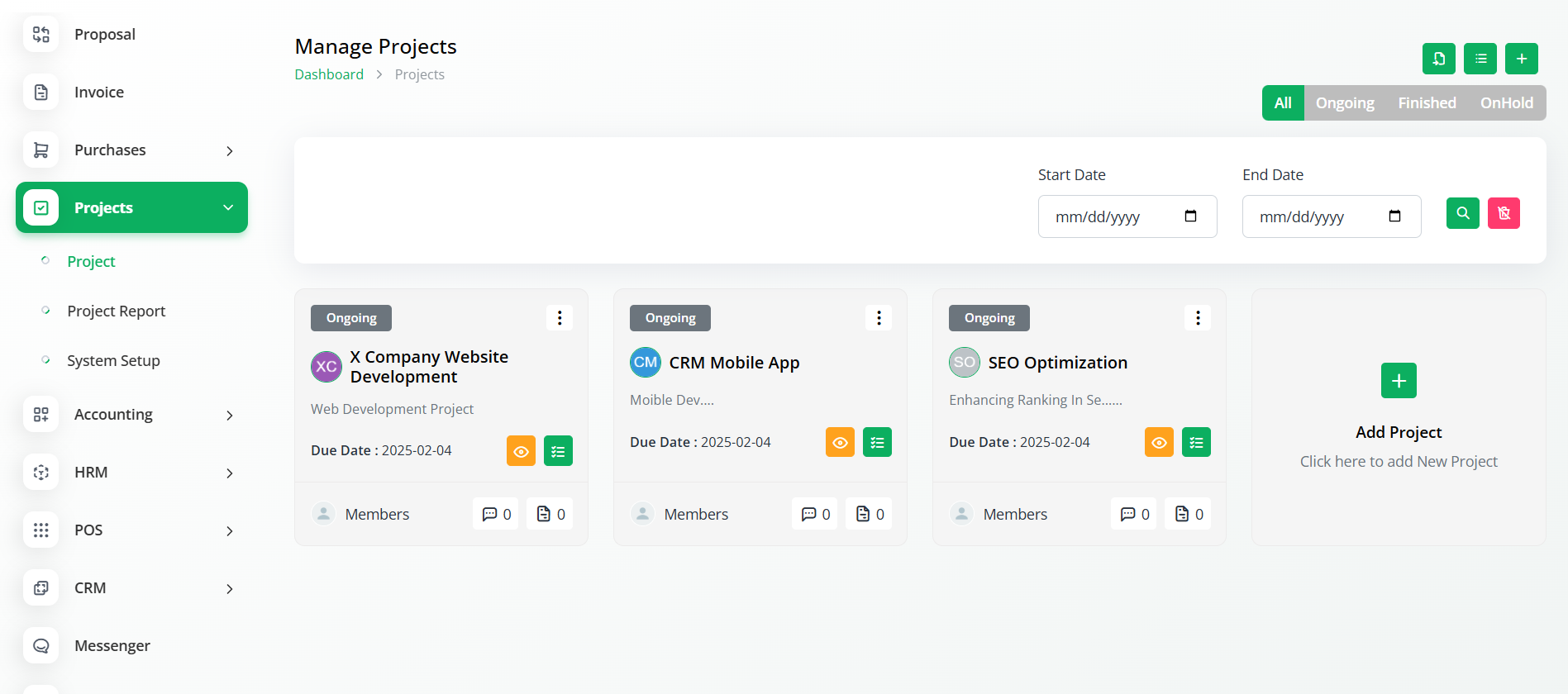1568x694 pixels.
Task: Click the import/export file button at top right
Action: pyautogui.click(x=1439, y=59)
